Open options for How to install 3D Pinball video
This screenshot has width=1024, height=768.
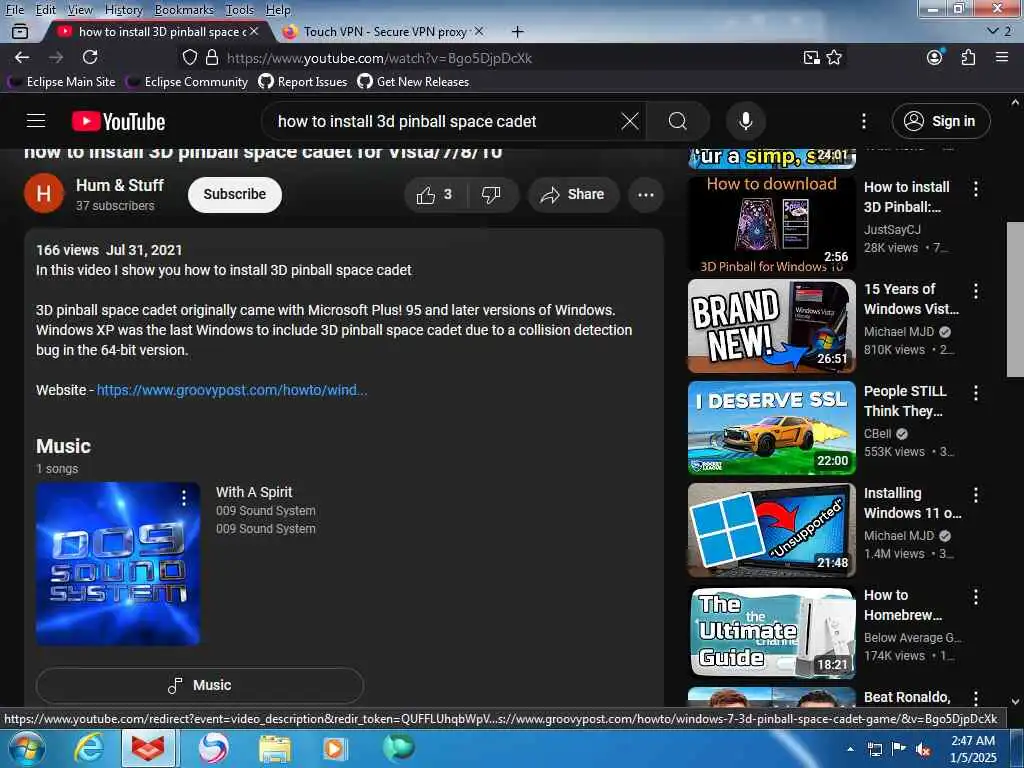click(976, 189)
